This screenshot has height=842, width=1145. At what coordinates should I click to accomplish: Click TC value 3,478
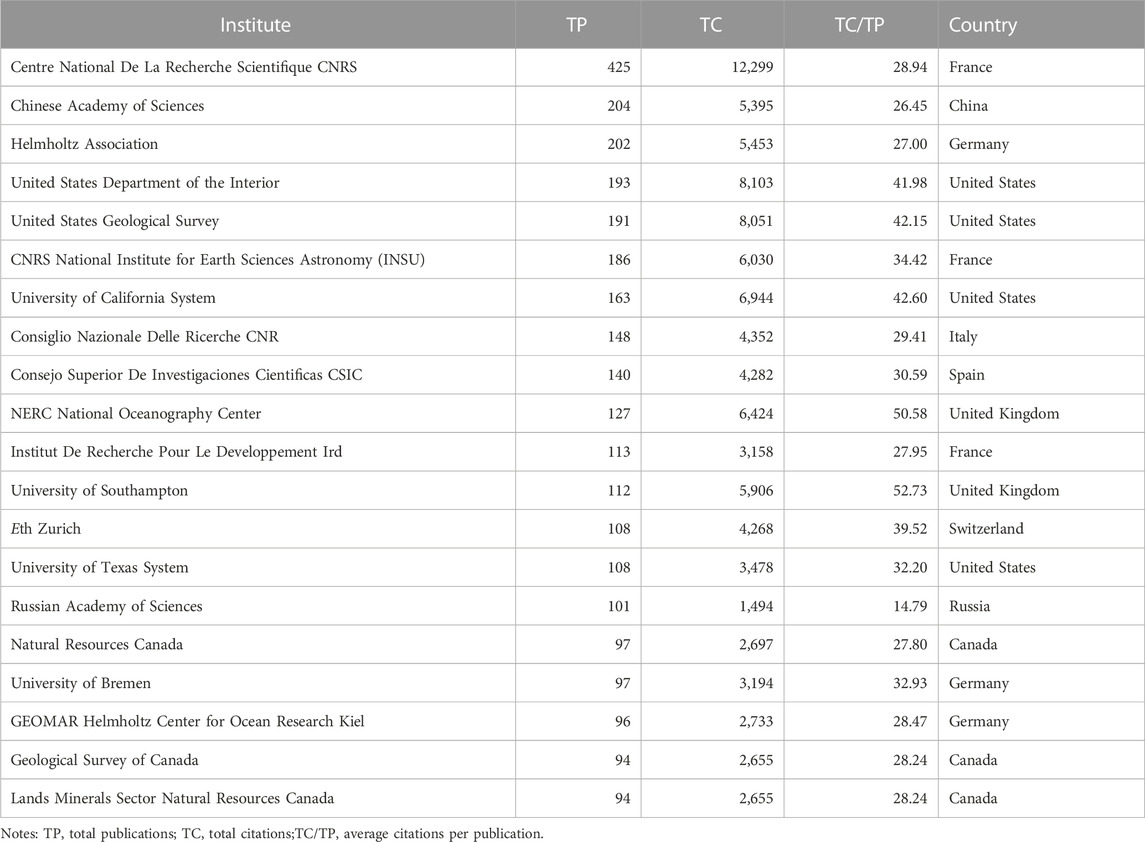756,567
